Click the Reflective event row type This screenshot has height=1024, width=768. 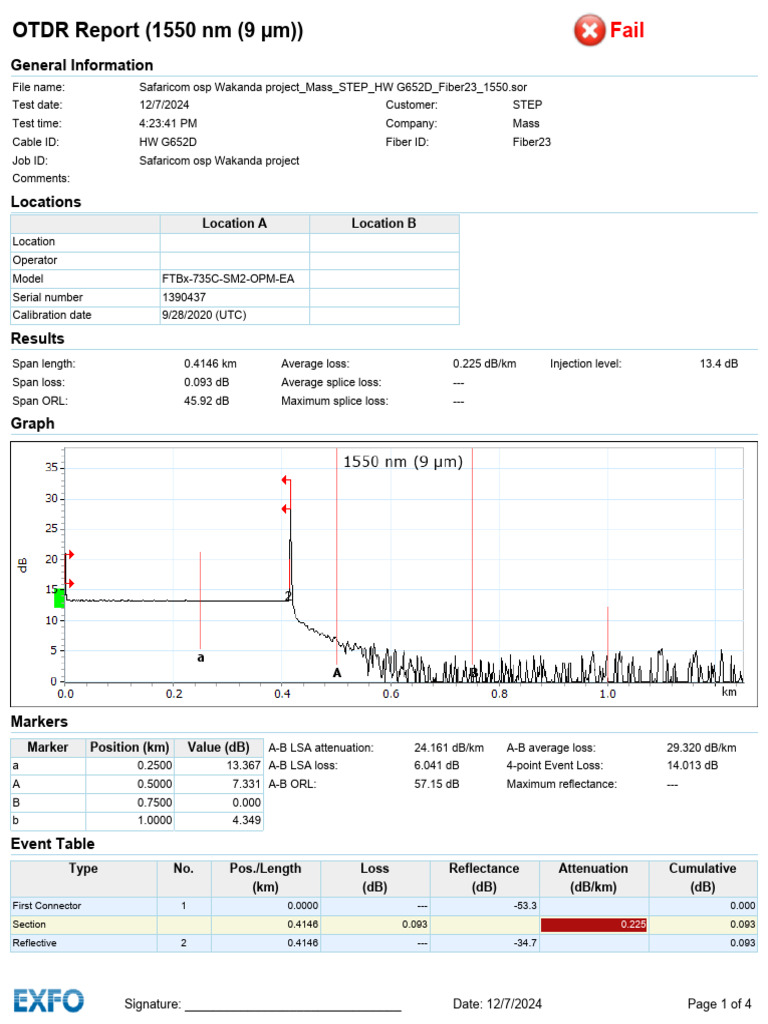[35, 943]
